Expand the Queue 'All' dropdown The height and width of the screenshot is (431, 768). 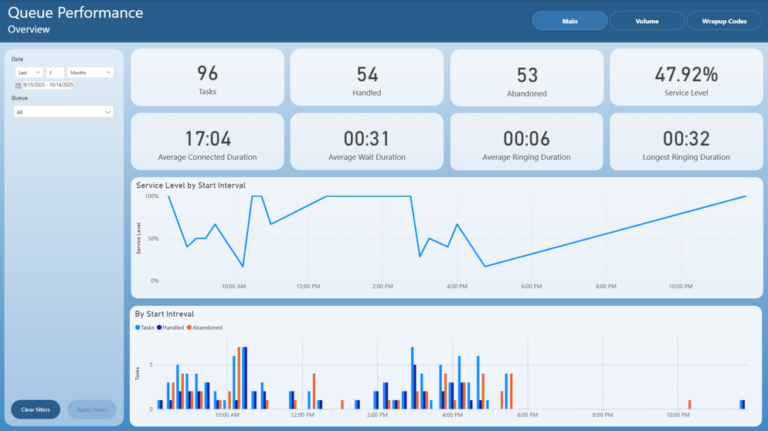coord(64,112)
